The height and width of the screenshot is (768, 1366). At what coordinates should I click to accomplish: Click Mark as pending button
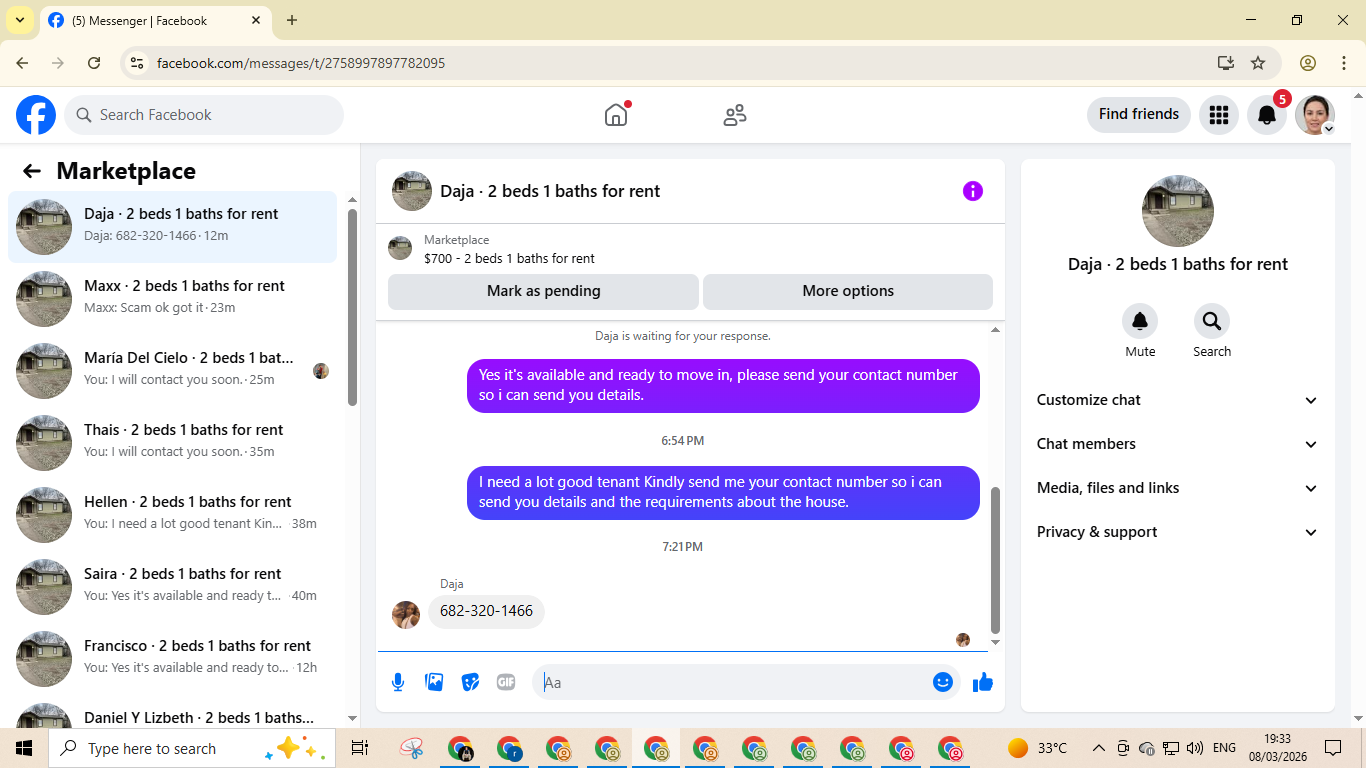pos(543,291)
